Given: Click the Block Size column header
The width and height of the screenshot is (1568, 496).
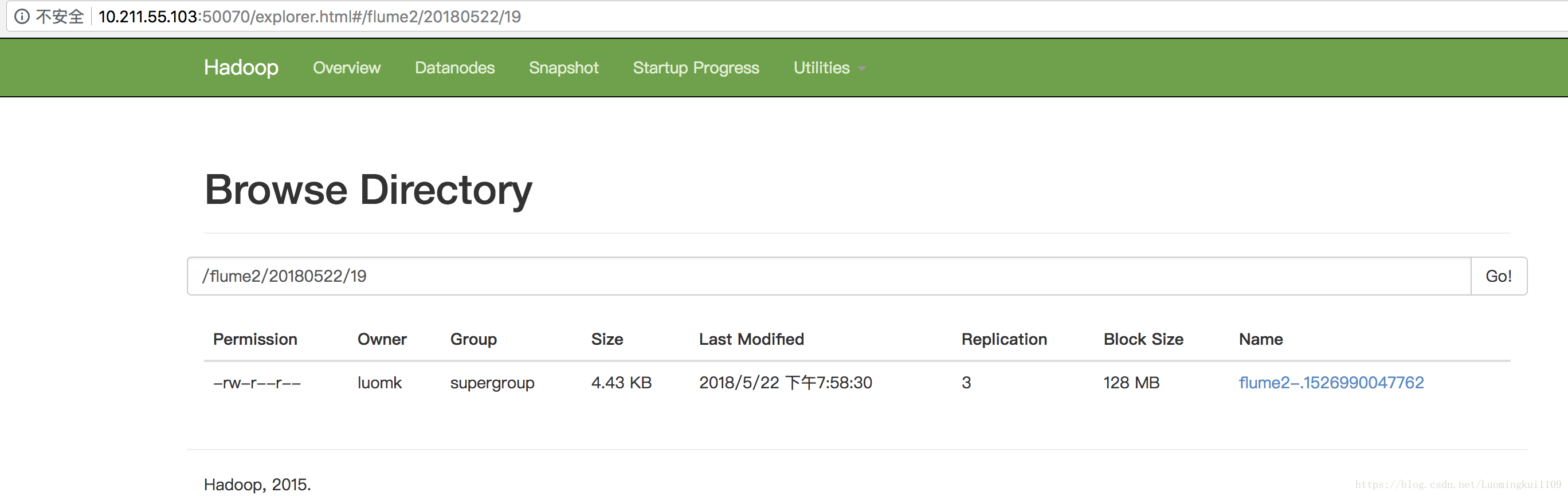Looking at the screenshot, I should click(x=1143, y=340).
